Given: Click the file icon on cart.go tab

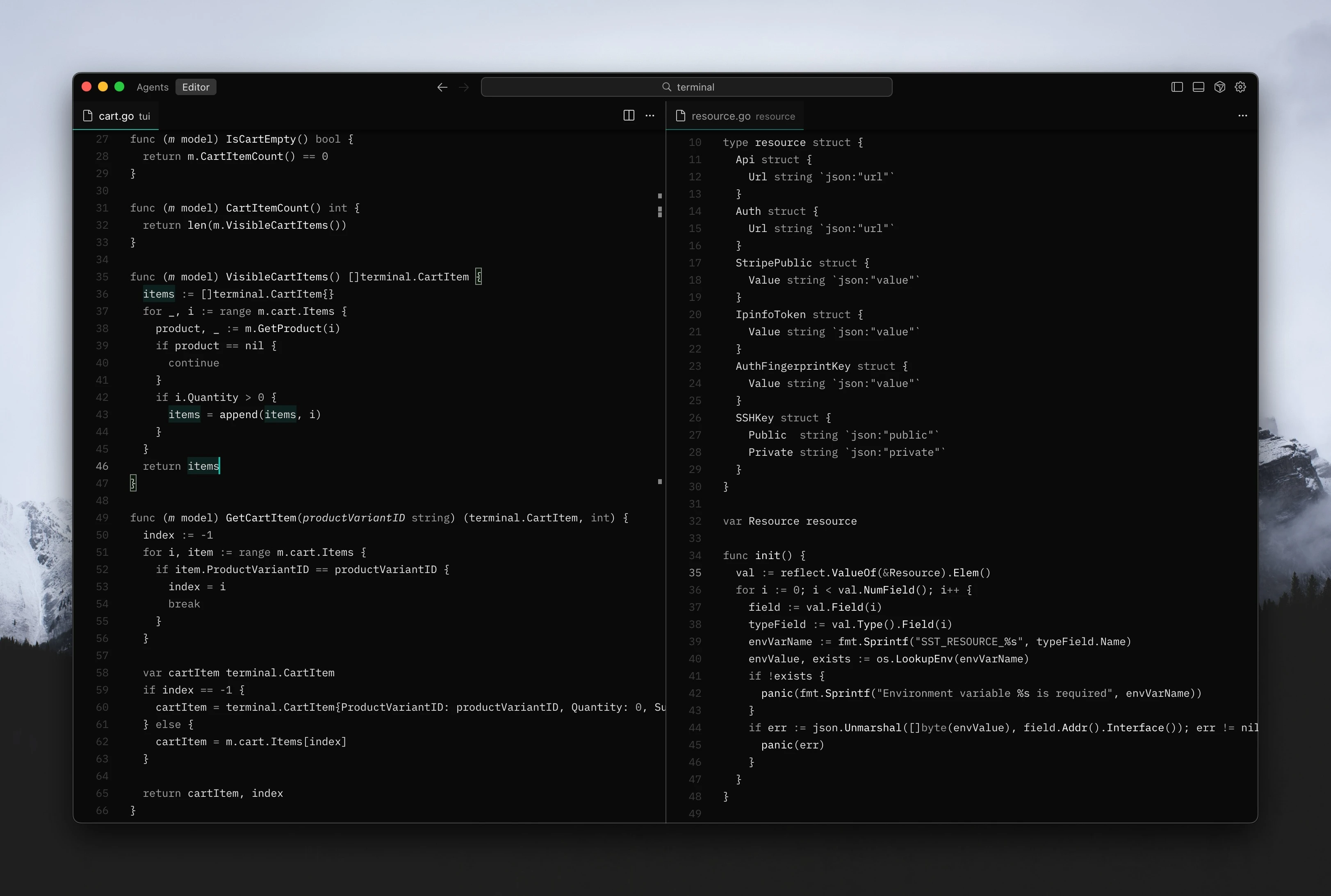Looking at the screenshot, I should (87, 116).
